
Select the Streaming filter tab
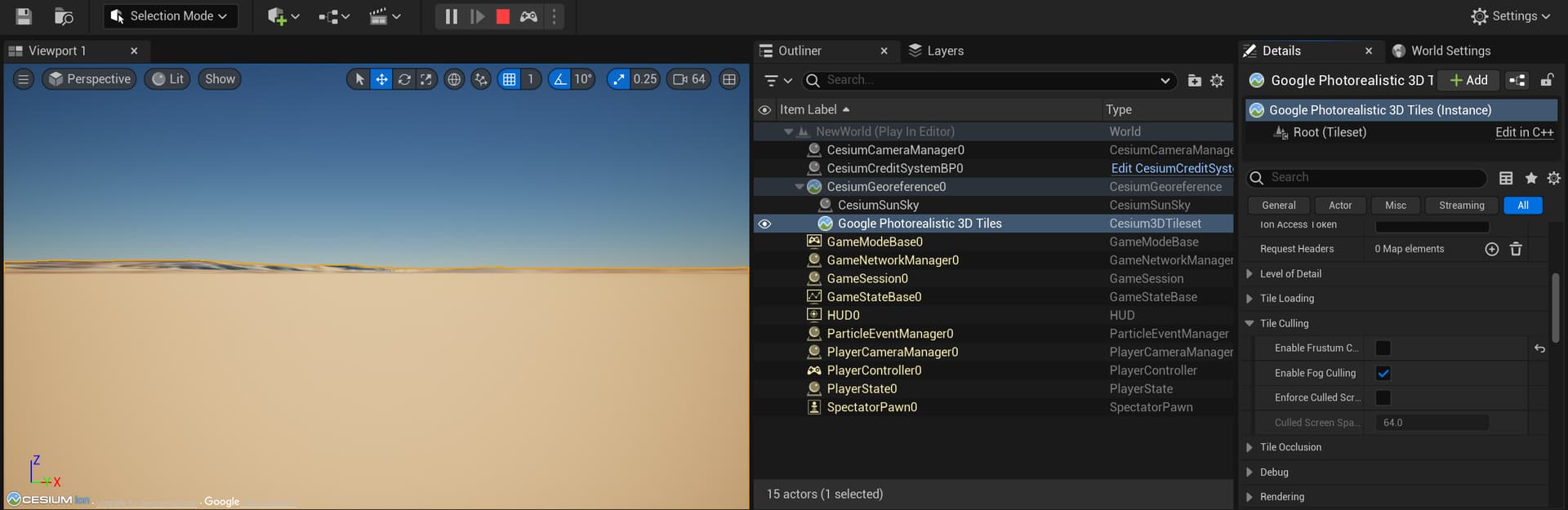point(1461,206)
